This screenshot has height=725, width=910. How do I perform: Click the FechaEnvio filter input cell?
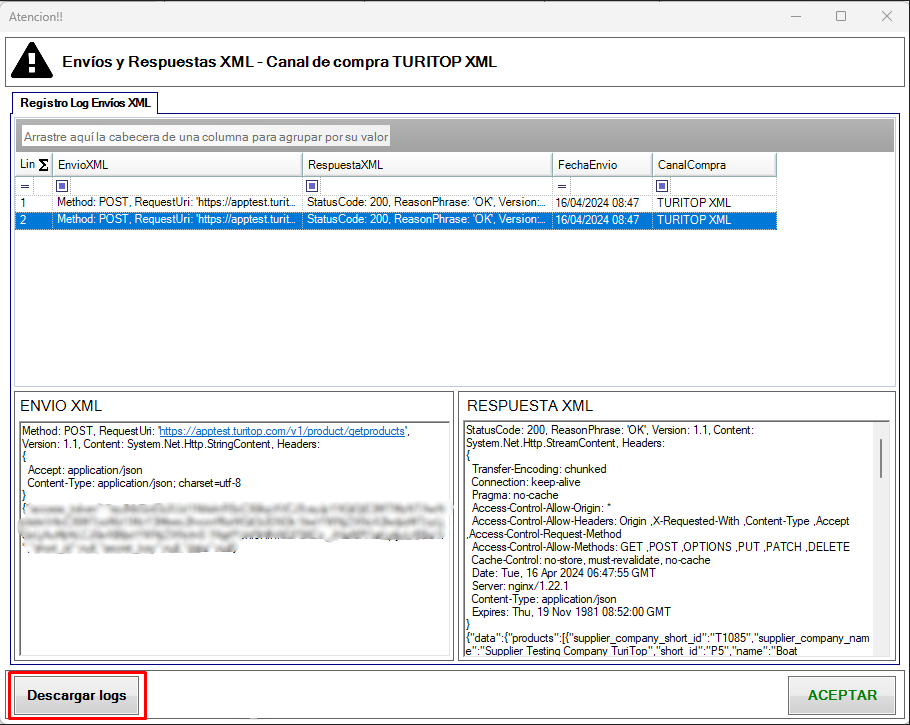(611, 186)
